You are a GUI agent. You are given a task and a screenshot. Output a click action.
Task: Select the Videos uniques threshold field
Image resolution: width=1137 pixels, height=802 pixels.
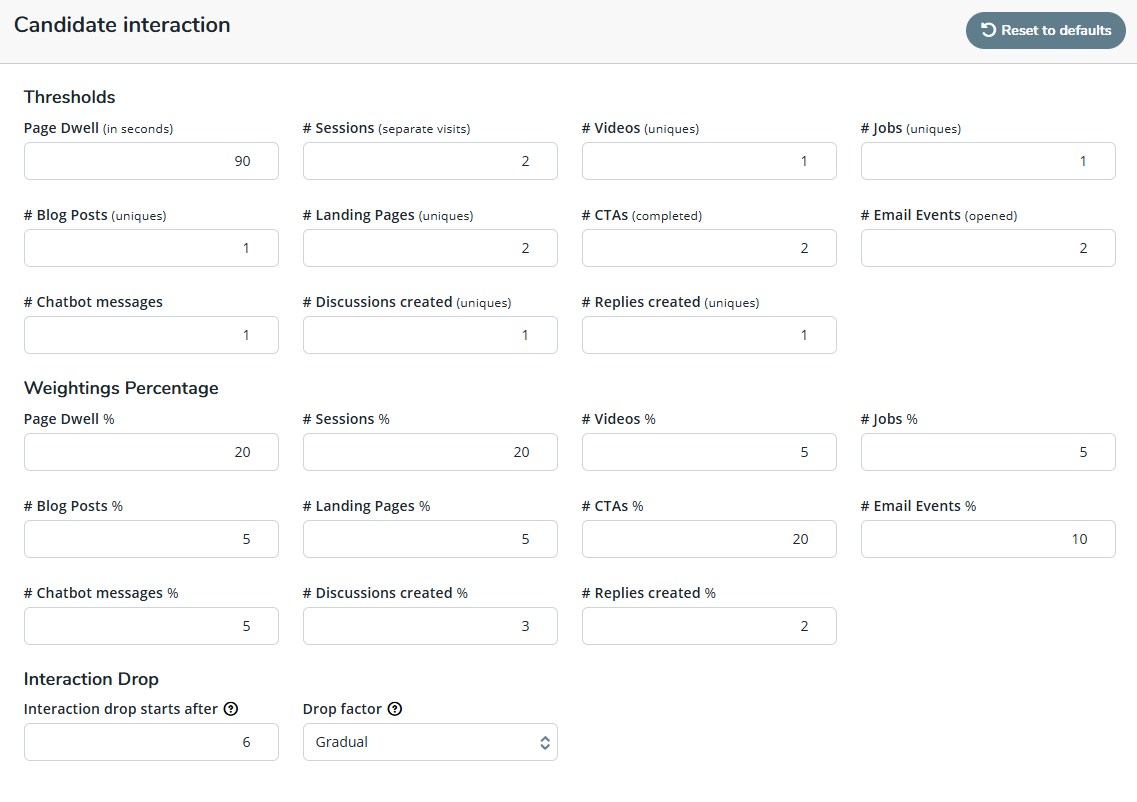pyautogui.click(x=708, y=161)
